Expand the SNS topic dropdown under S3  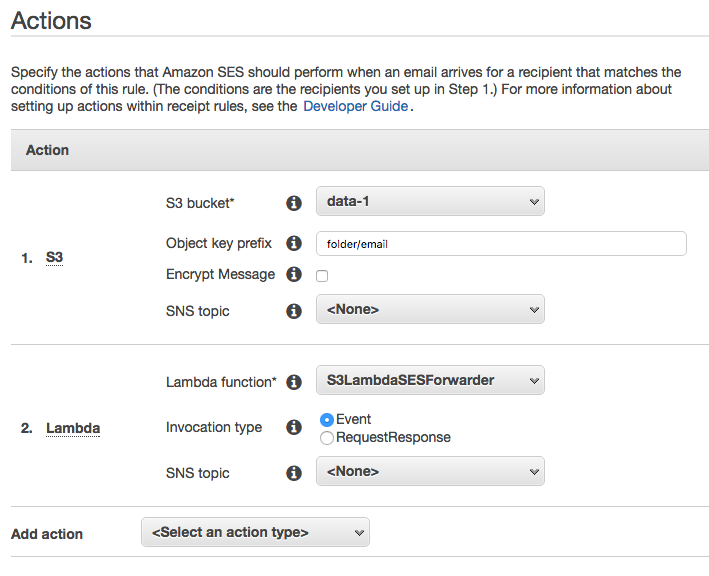point(430,309)
